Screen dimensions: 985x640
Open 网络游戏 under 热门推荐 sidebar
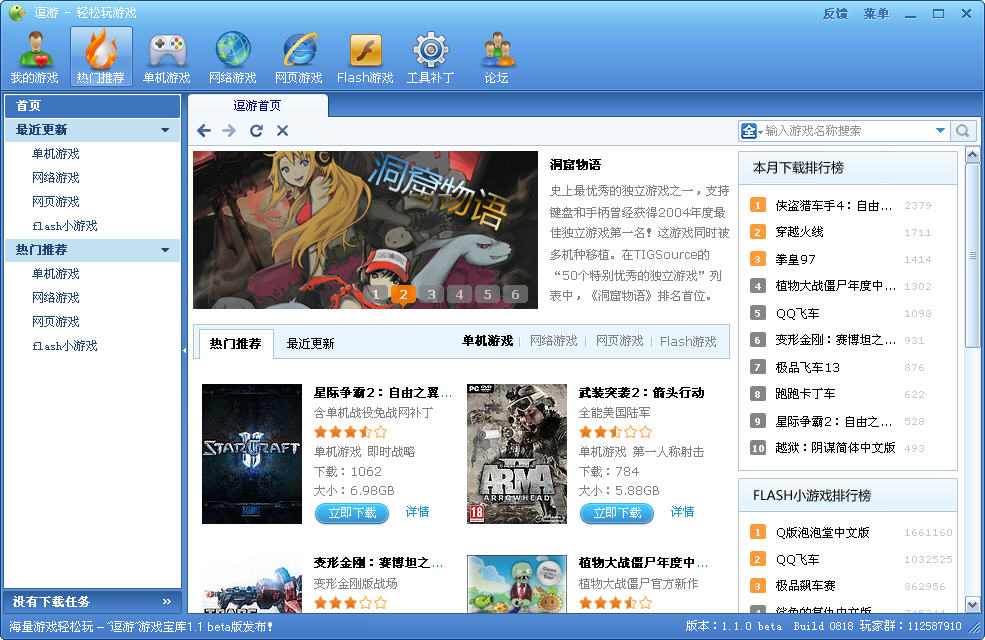pyautogui.click(x=56, y=298)
